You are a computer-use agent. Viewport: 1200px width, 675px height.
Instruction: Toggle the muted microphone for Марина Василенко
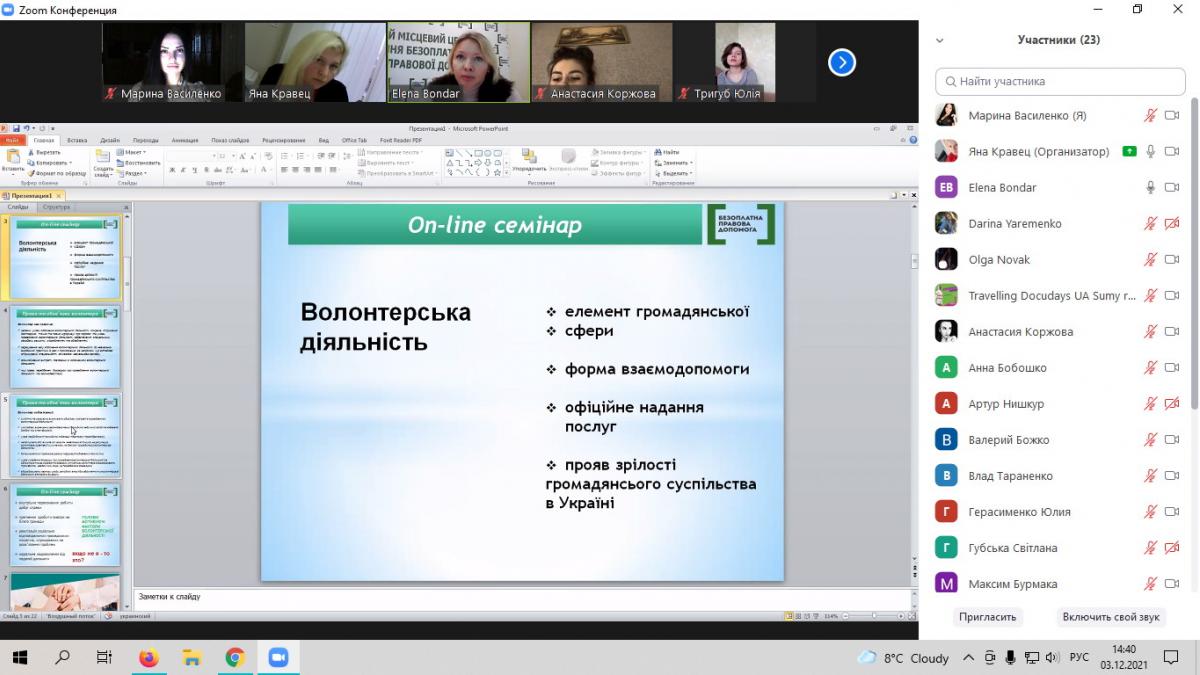(1151, 116)
